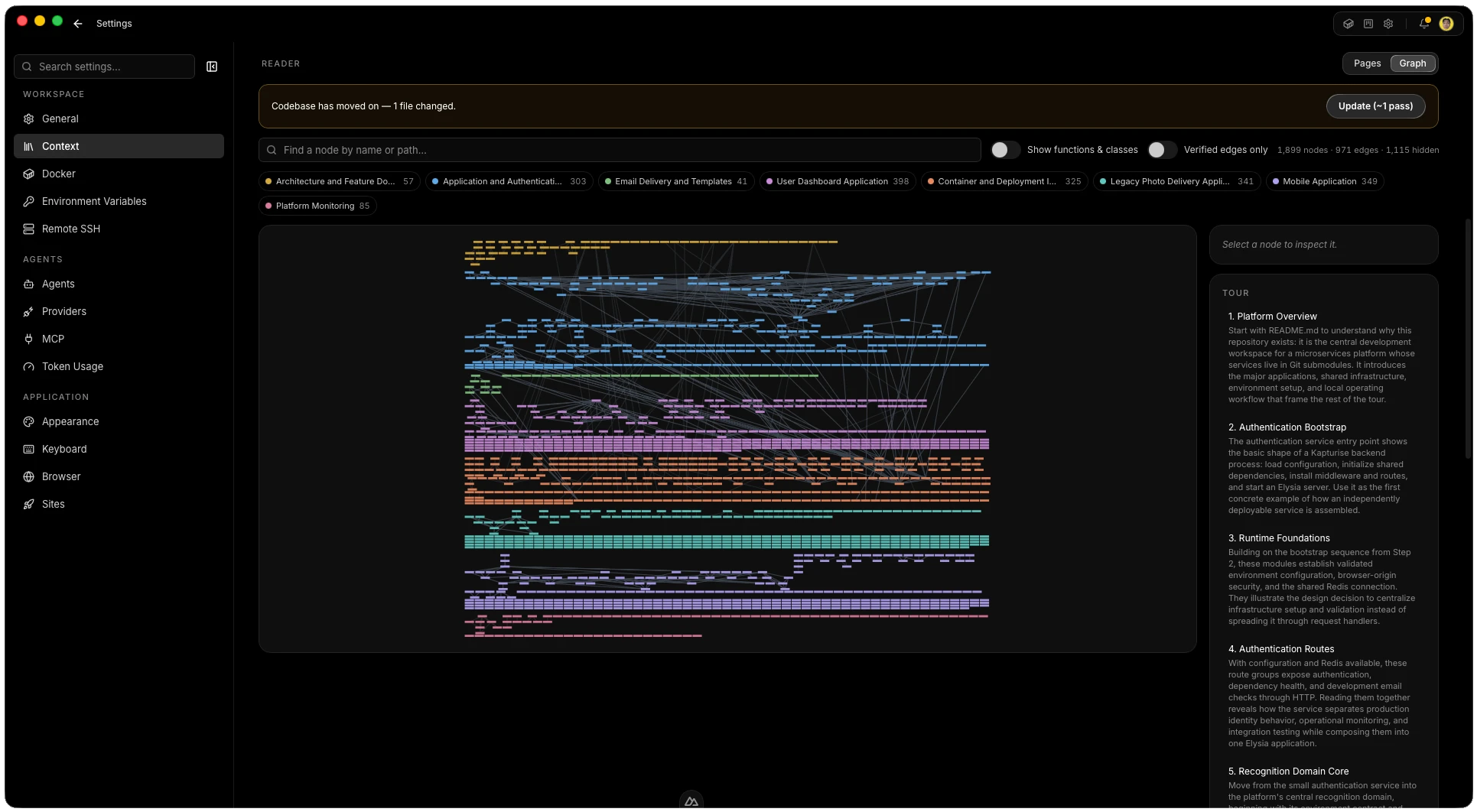Click Find a node by name field

pyautogui.click(x=620, y=150)
